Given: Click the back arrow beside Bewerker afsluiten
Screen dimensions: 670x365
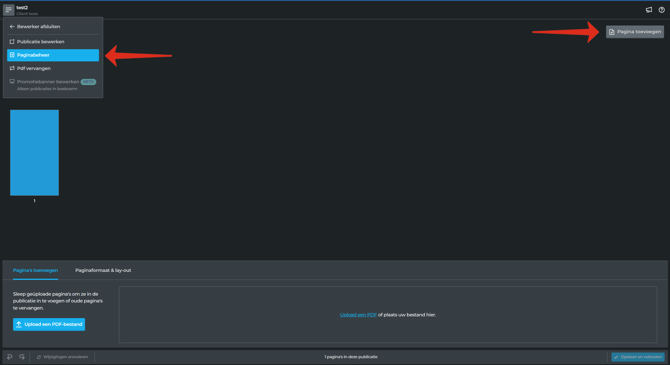Looking at the screenshot, I should tap(12, 26).
